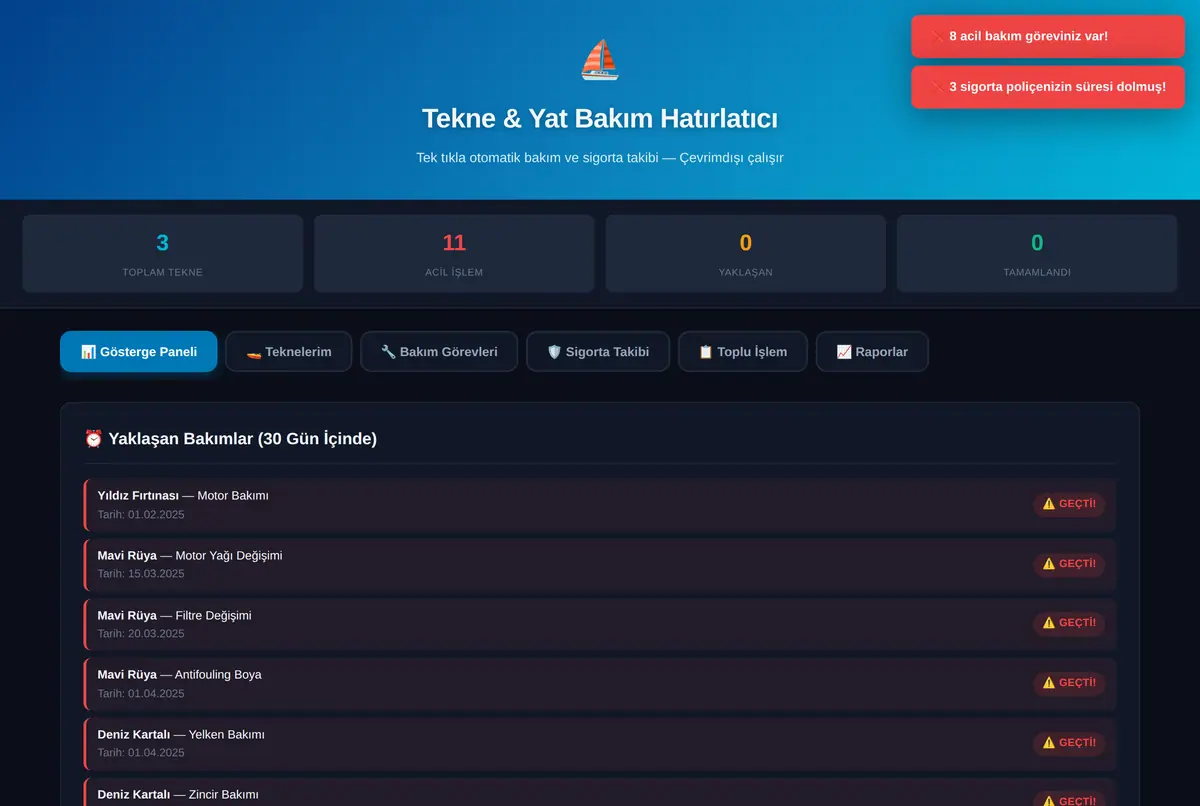Click GEÇTİ! badge for Antifouling Boya
1200x806 pixels.
[1069, 683]
